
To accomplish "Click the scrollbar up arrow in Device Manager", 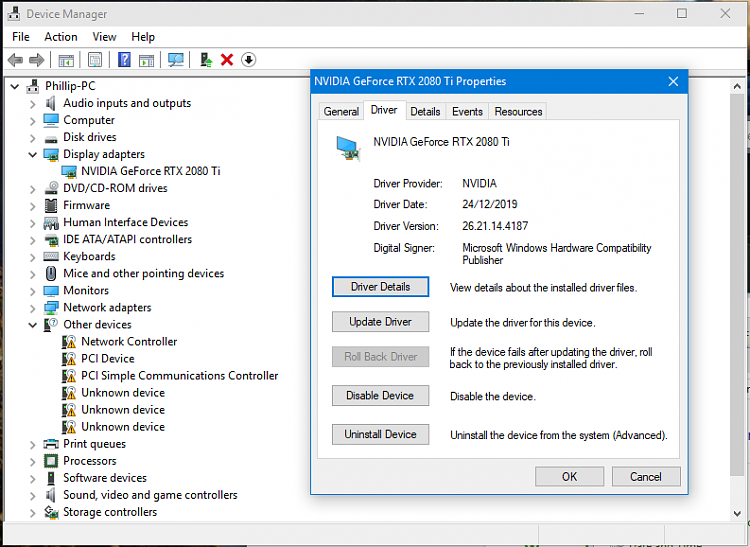I will 737,87.
